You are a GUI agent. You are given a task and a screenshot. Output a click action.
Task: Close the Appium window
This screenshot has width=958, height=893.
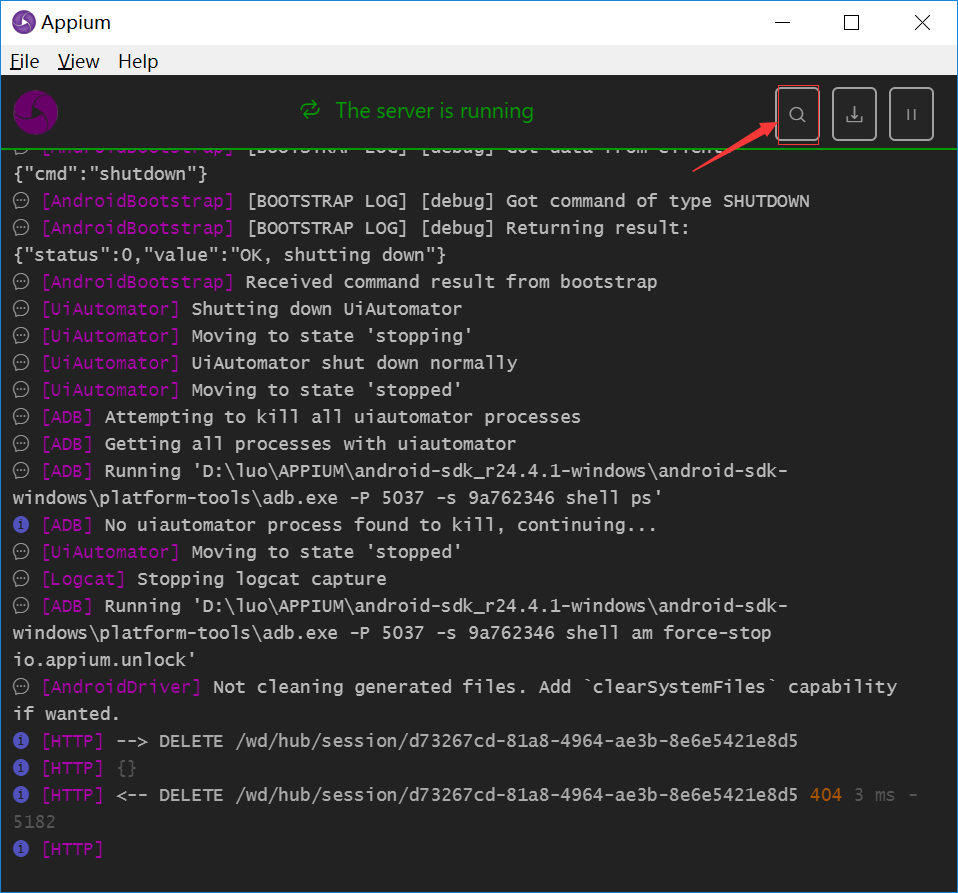[x=922, y=23]
